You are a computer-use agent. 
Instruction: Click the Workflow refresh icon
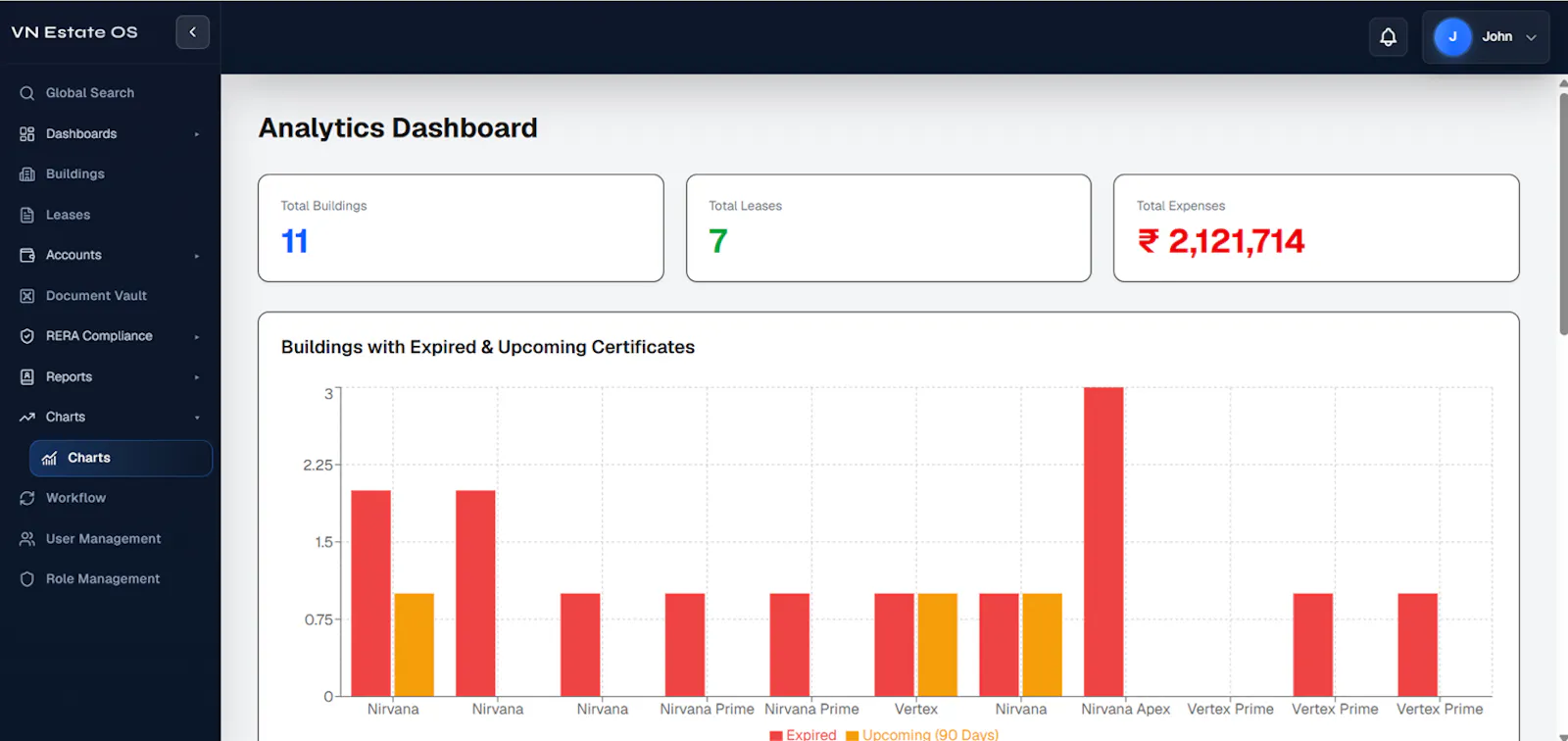pos(27,498)
